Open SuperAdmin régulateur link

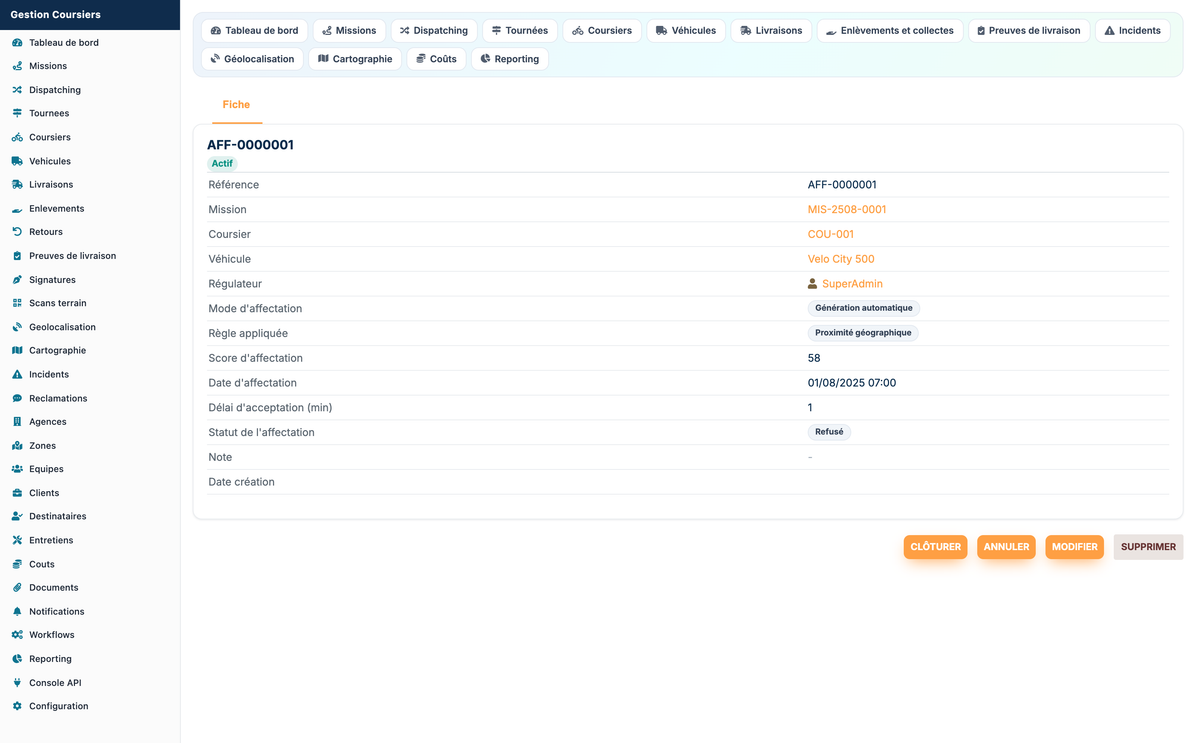point(852,284)
